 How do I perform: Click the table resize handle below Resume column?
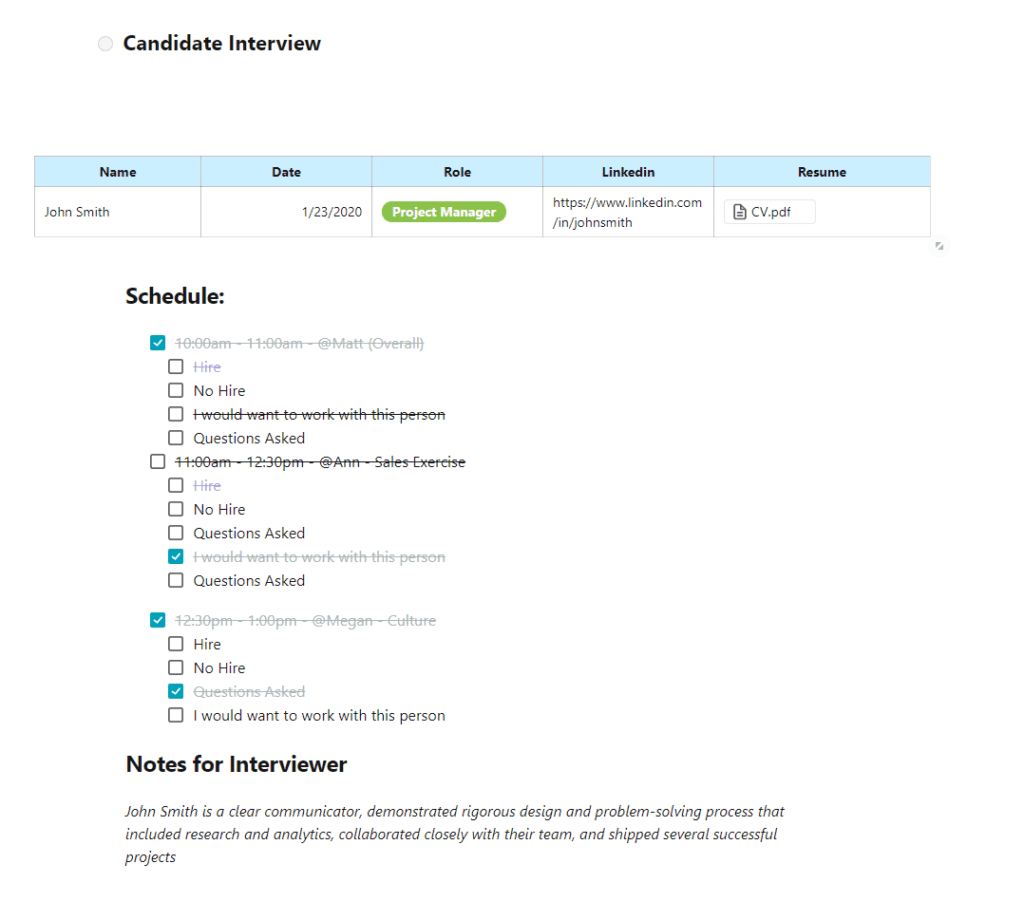(x=939, y=246)
